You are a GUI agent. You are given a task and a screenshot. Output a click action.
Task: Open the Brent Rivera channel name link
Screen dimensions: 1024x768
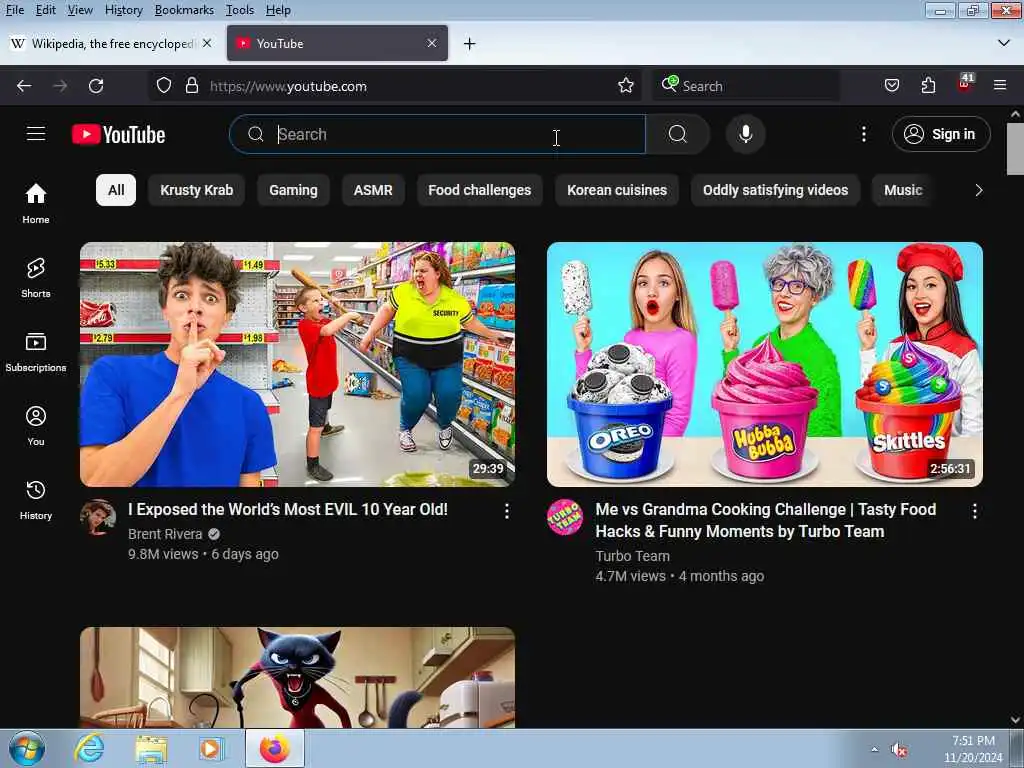pyautogui.click(x=165, y=534)
